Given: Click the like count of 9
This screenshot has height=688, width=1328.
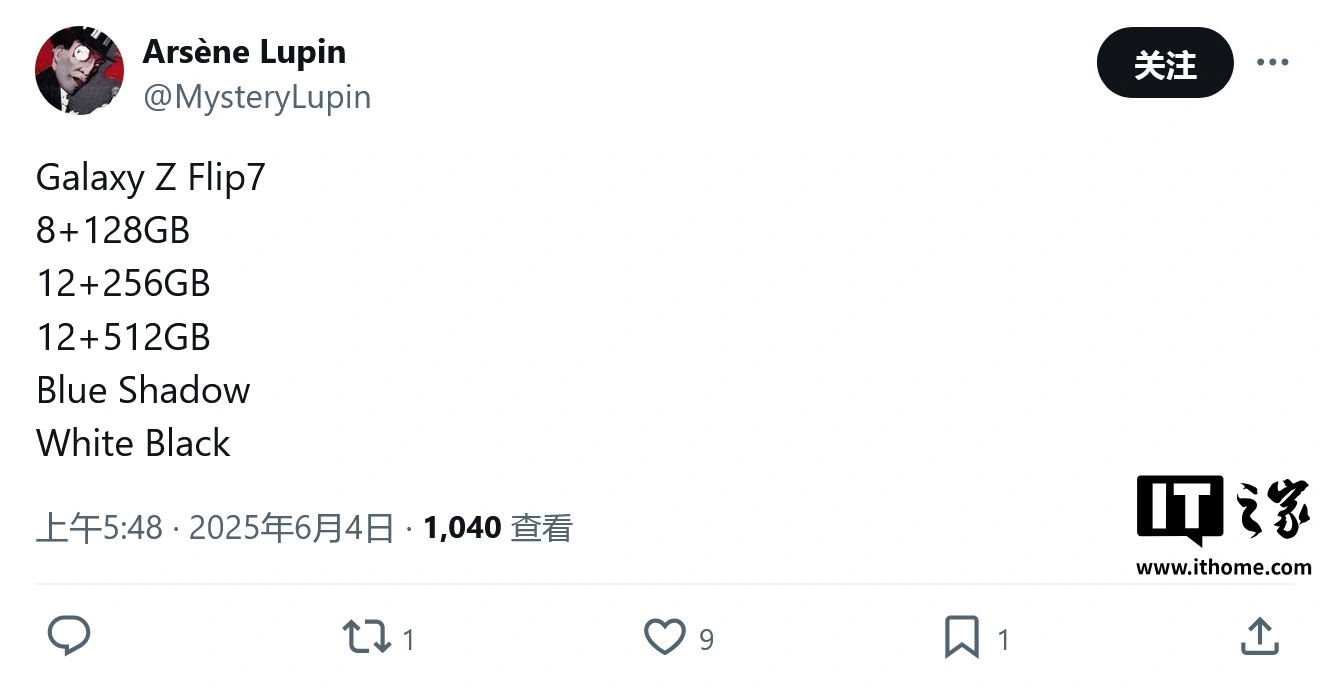Looking at the screenshot, I should point(706,639).
